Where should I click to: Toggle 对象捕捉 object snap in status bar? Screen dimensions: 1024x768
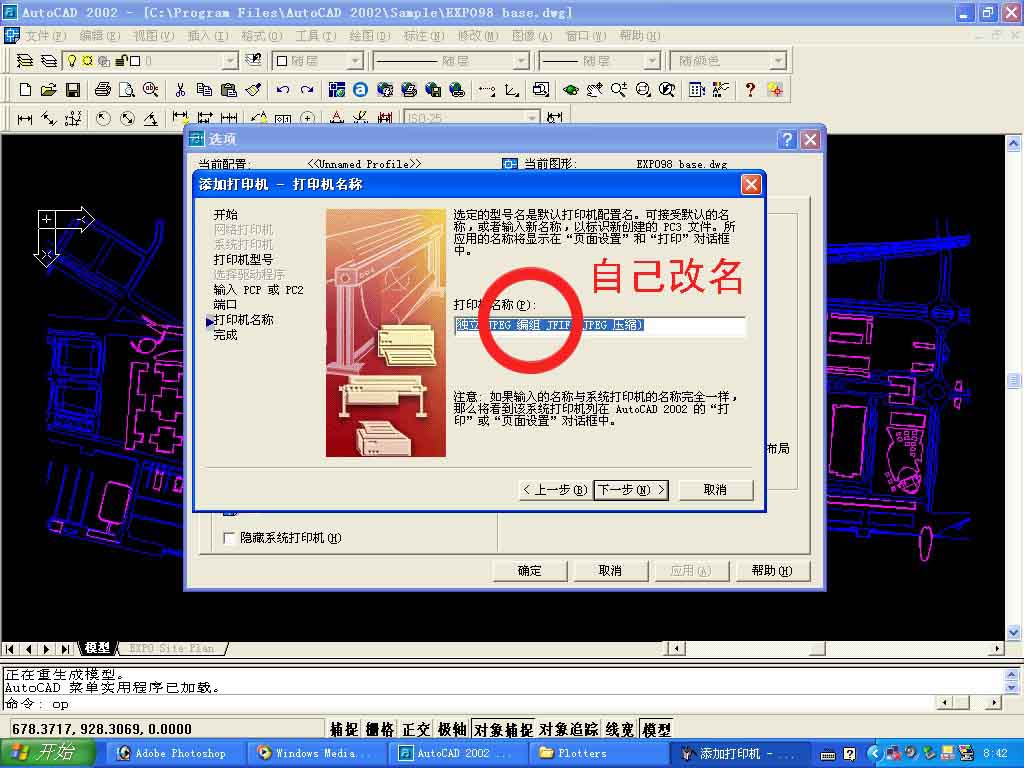click(502, 729)
